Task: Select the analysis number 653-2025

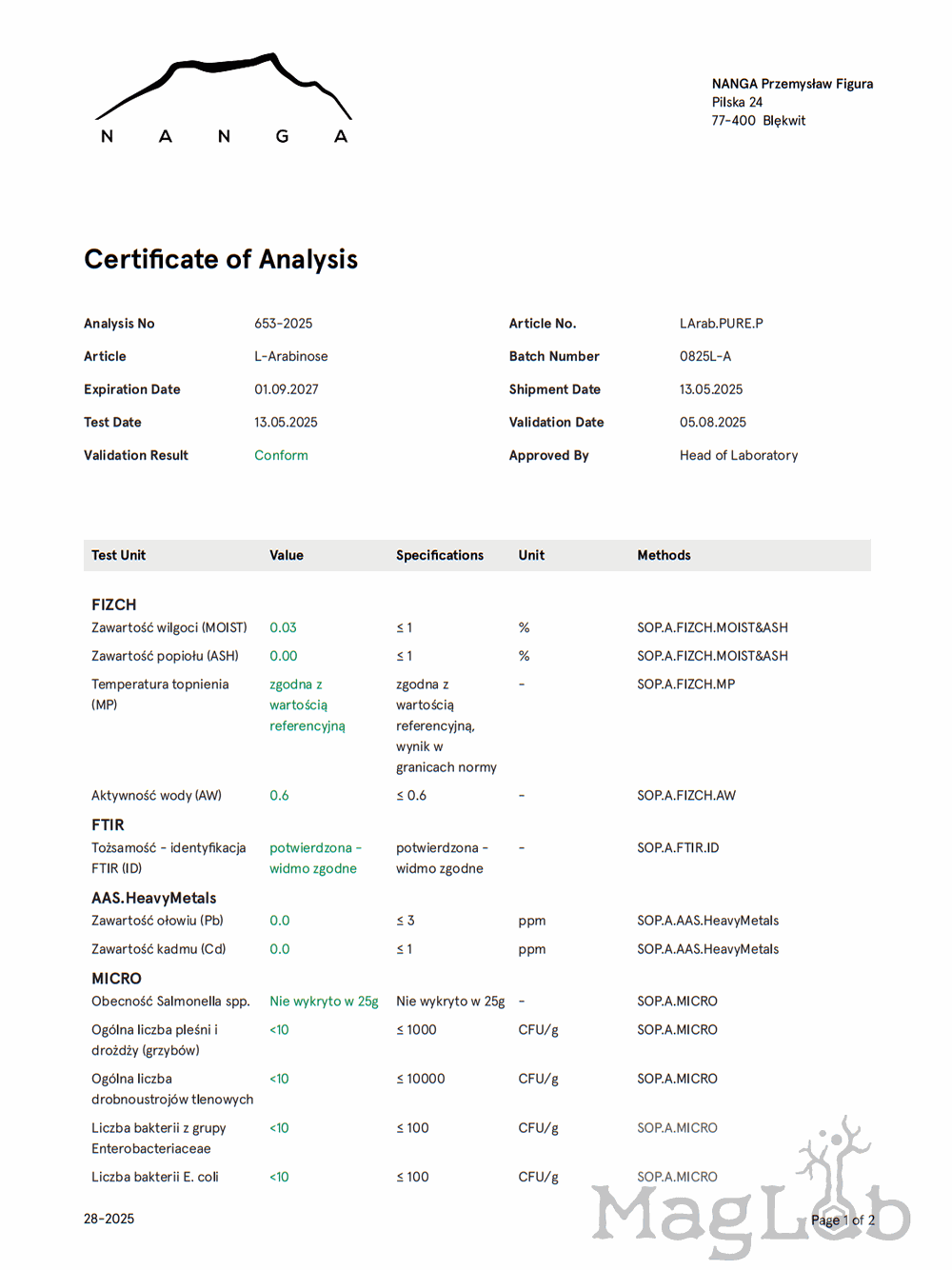Action: tap(283, 324)
